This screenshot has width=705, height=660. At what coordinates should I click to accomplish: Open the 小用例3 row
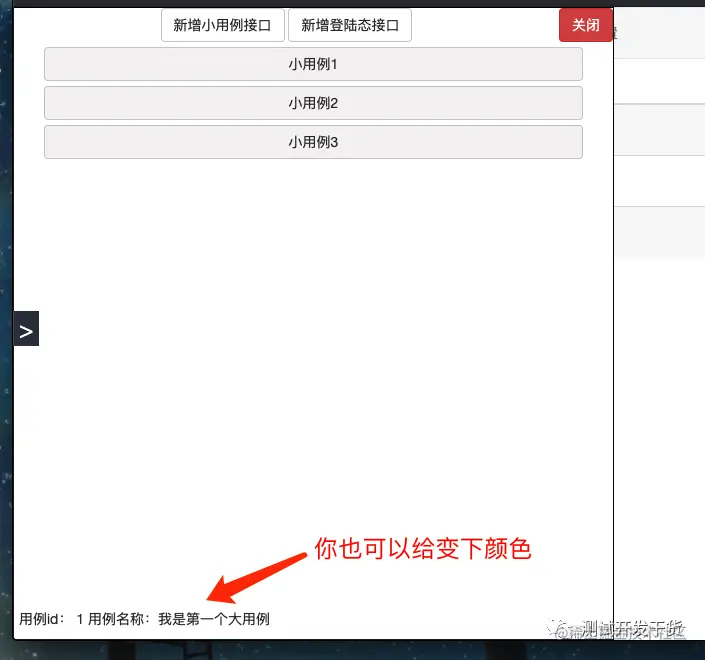point(313,142)
